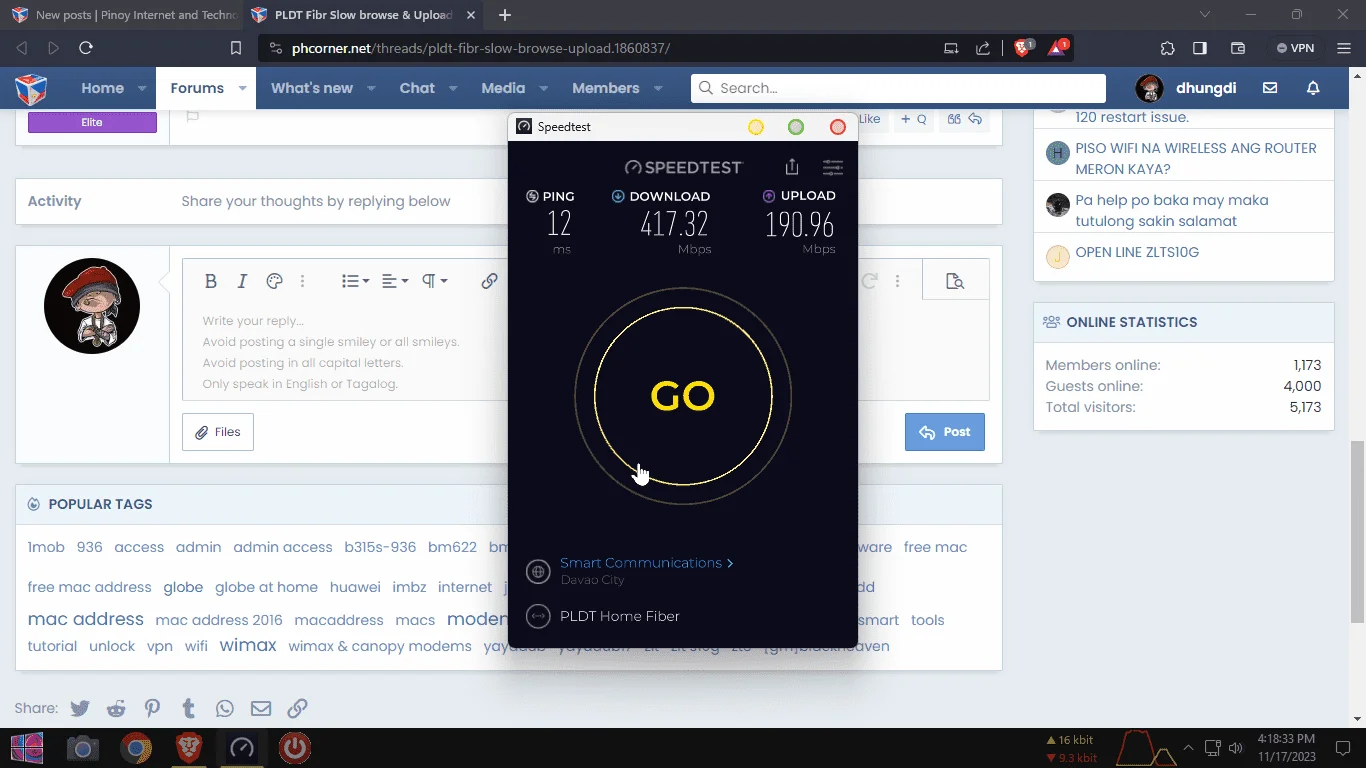Share thread on WhatsApp icon

(x=224, y=708)
